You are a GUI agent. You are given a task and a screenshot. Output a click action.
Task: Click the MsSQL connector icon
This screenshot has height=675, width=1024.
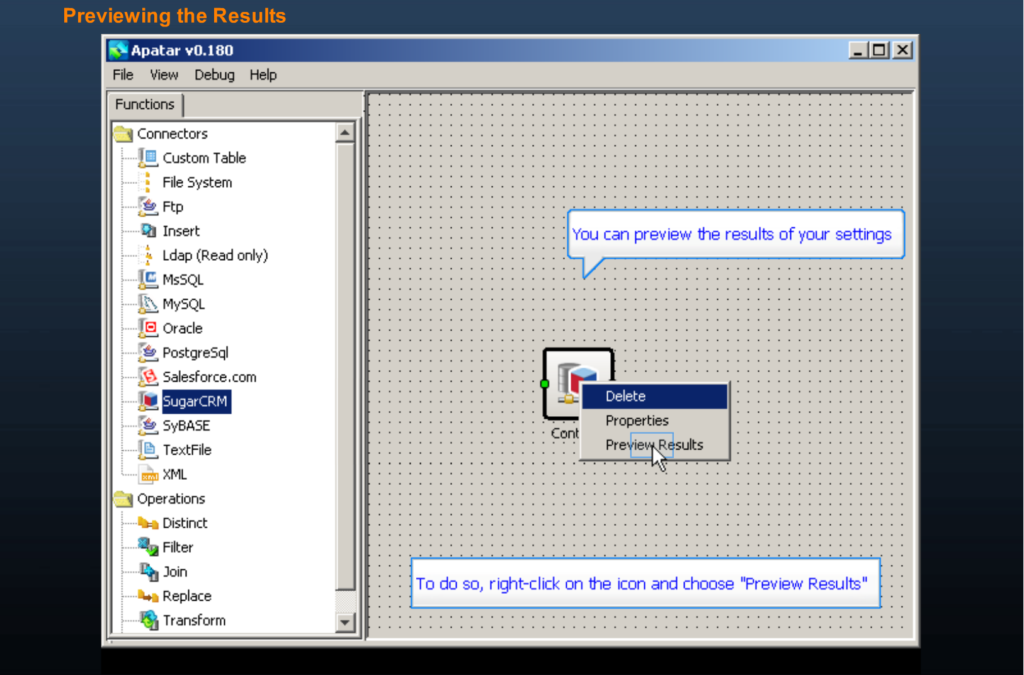tap(149, 279)
